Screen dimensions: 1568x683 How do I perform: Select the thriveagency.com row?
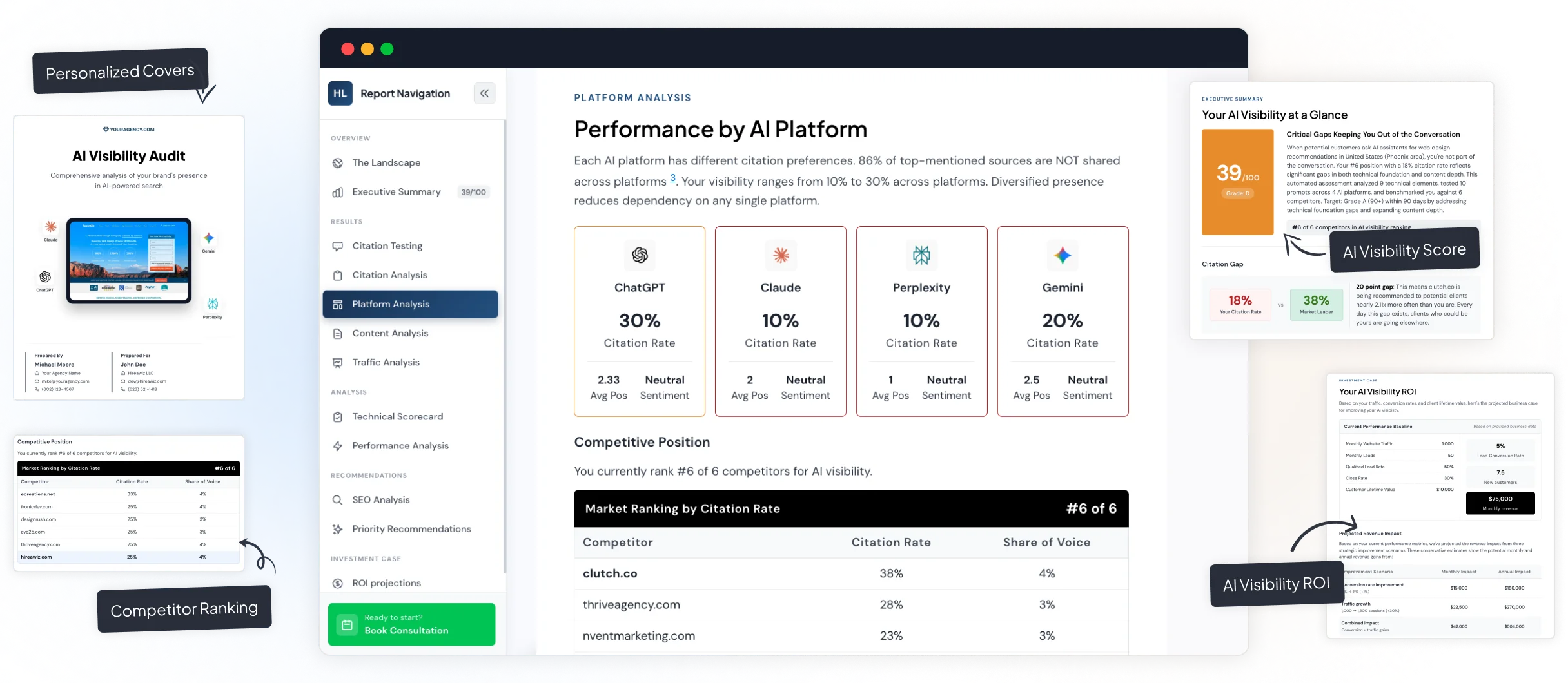click(851, 604)
